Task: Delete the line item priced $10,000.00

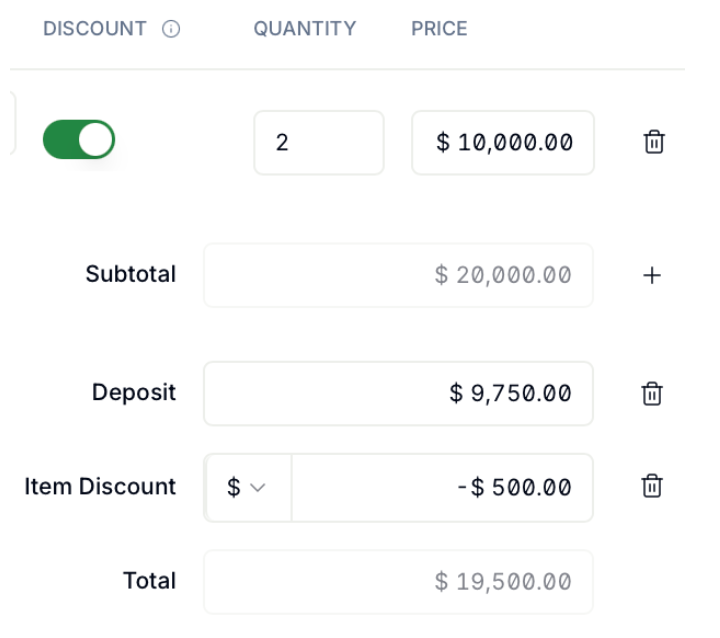Action: [654, 141]
